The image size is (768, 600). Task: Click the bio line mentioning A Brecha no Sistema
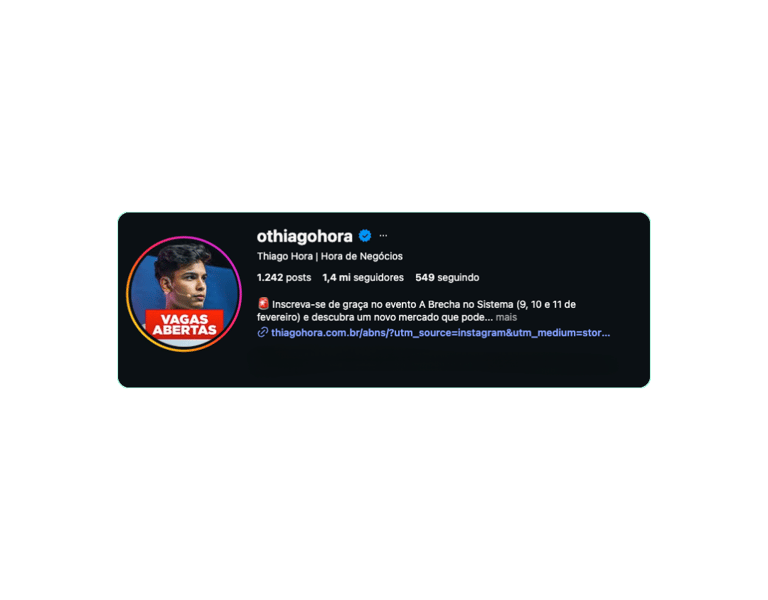424,304
